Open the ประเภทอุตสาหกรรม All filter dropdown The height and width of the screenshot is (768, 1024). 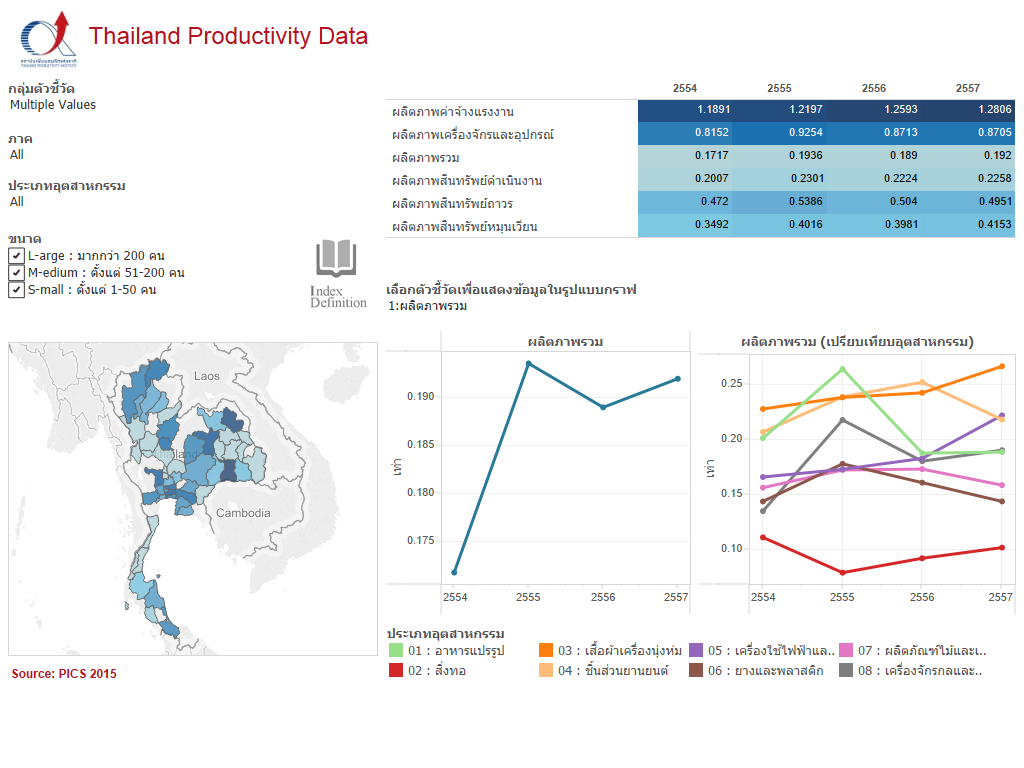(17, 202)
